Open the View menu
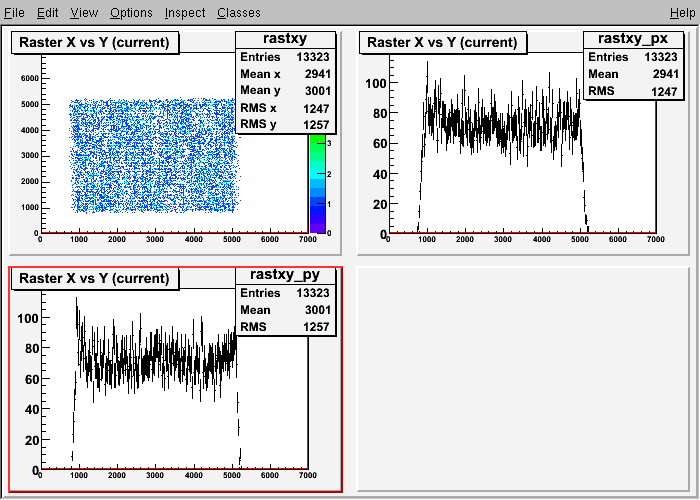The image size is (700, 500). pyautogui.click(x=84, y=12)
